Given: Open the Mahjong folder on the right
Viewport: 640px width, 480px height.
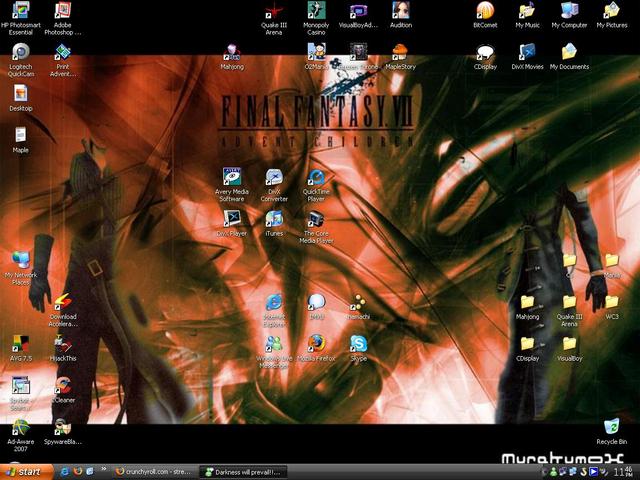Looking at the screenshot, I should coord(527,307).
